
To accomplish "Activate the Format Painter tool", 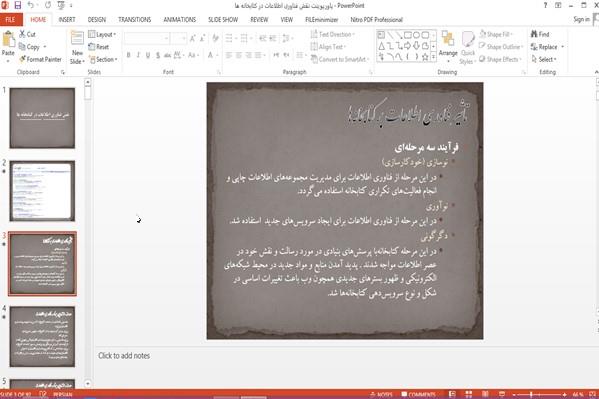I will click(x=40, y=59).
